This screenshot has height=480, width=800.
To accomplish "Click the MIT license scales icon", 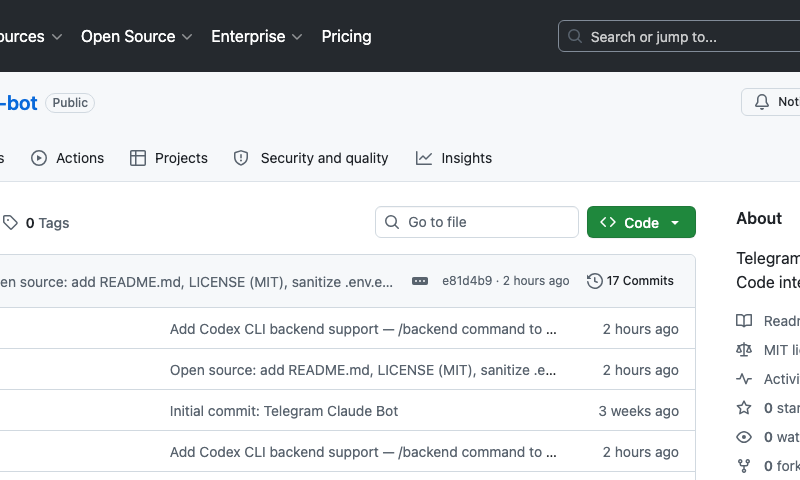I will (744, 350).
